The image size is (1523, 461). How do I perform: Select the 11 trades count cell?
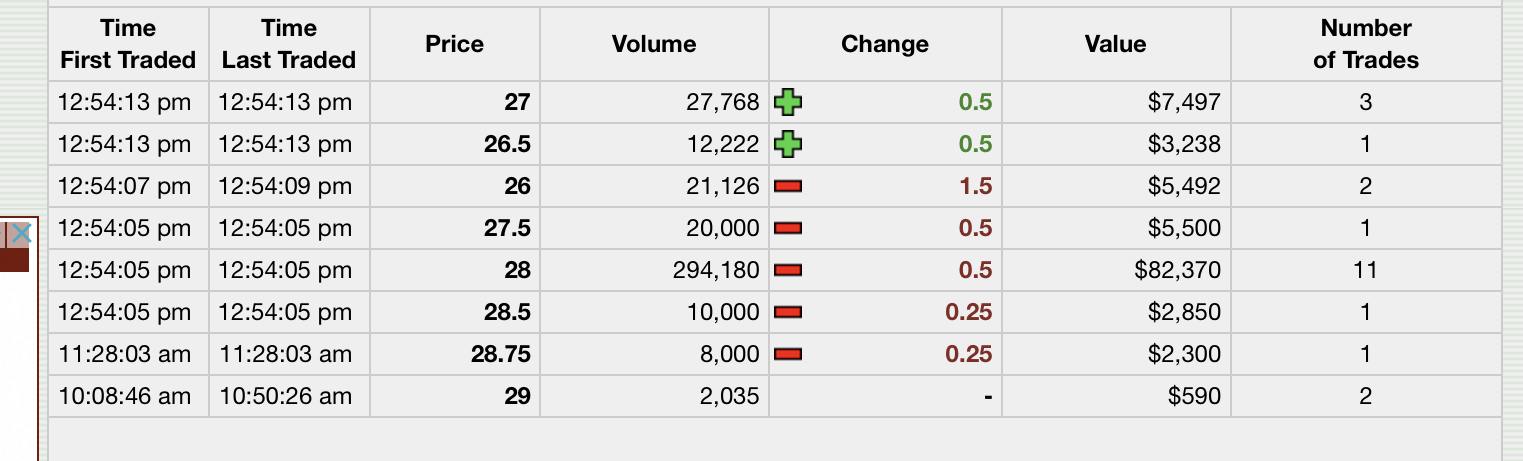(1366, 270)
